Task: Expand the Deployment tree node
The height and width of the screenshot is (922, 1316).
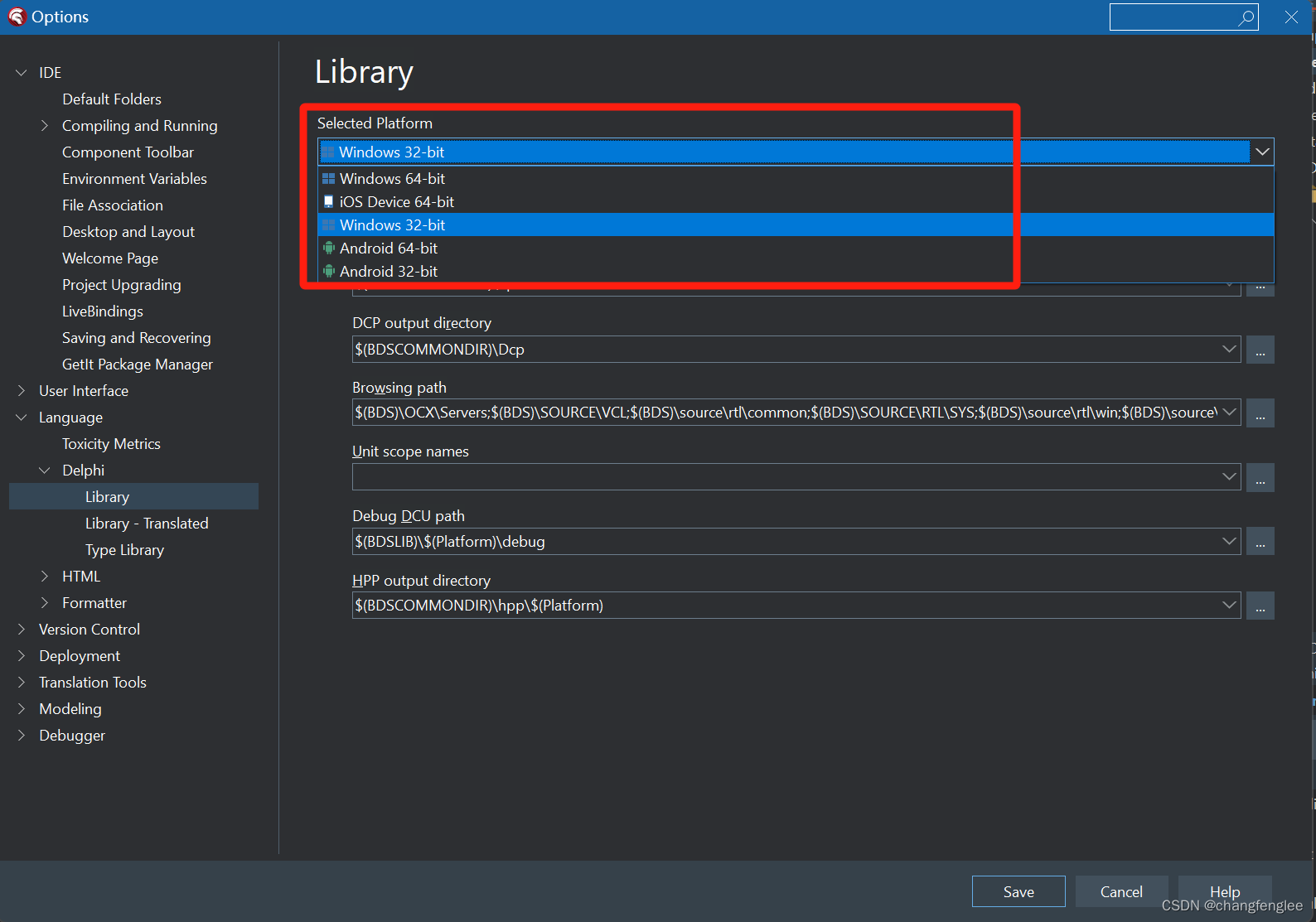Action: [22, 655]
